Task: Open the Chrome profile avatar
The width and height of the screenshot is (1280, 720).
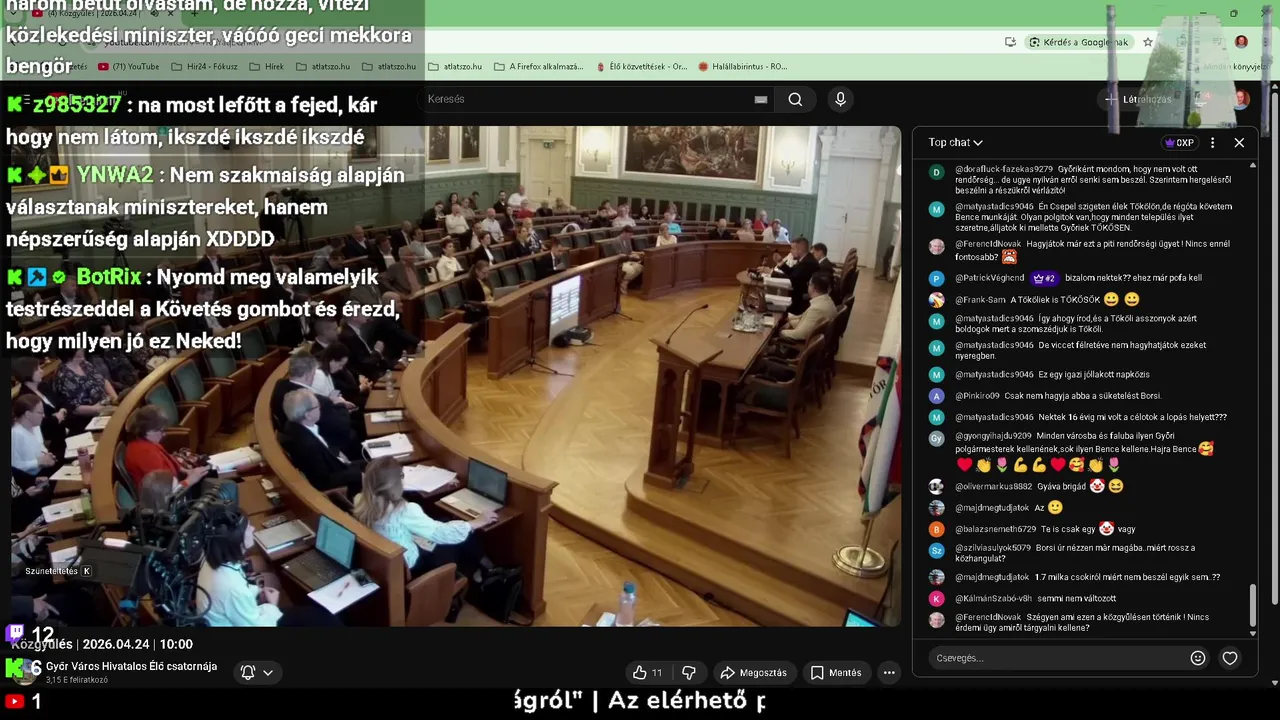Action: 1241,42
